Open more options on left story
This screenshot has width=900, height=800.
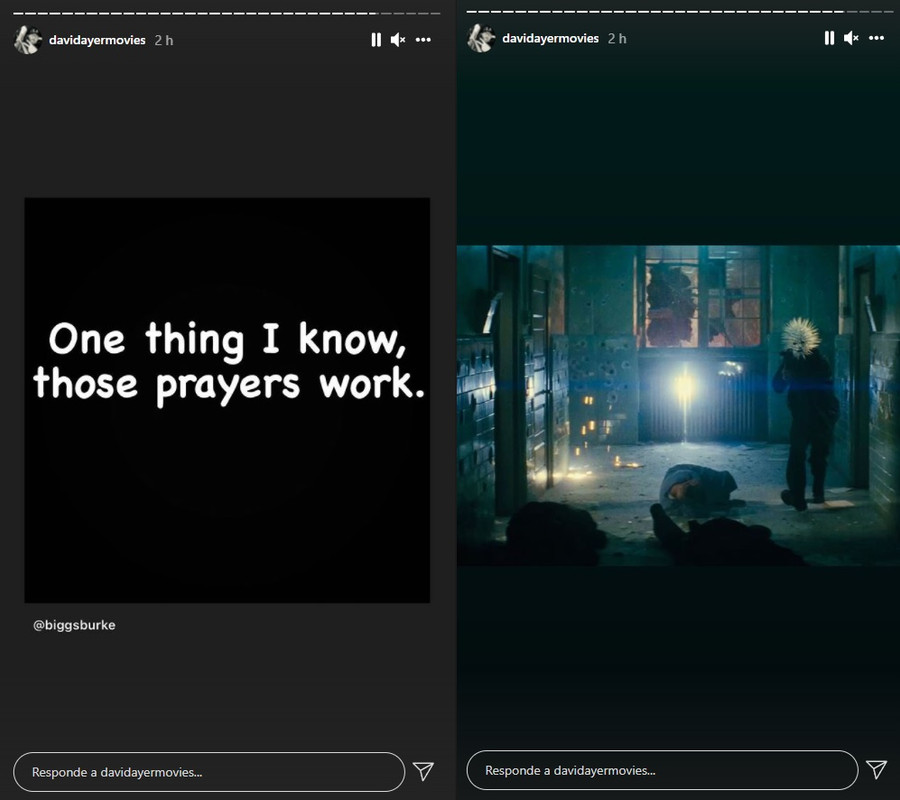(423, 40)
